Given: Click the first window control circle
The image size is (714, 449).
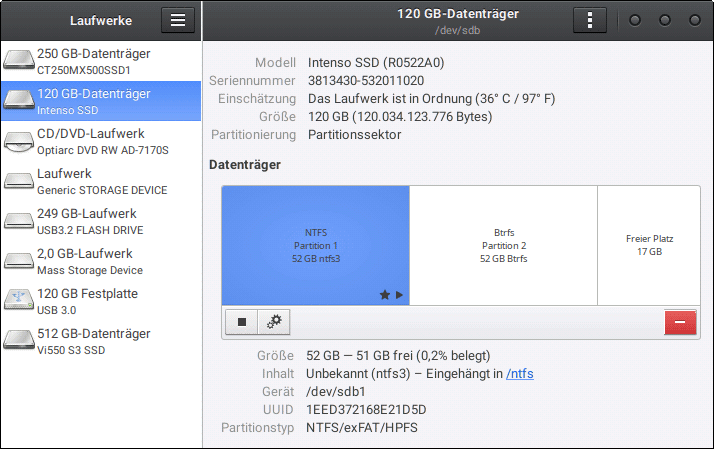Looking at the screenshot, I should [x=635, y=20].
